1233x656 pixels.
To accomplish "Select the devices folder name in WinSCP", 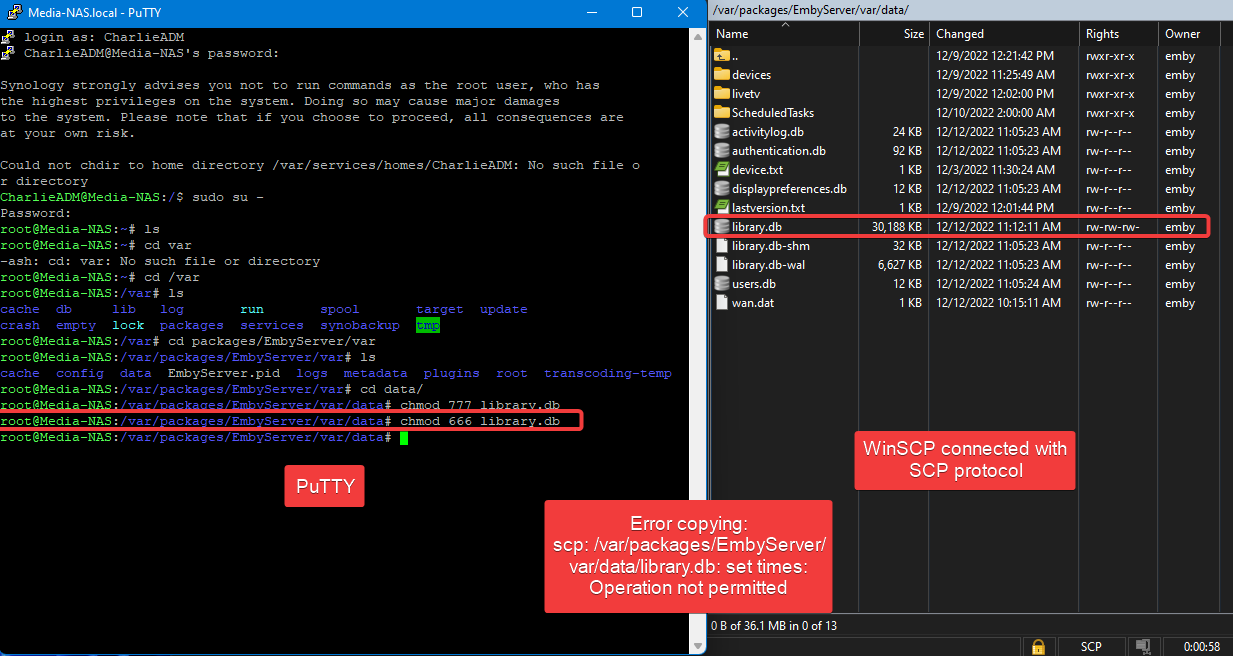I will [x=751, y=75].
